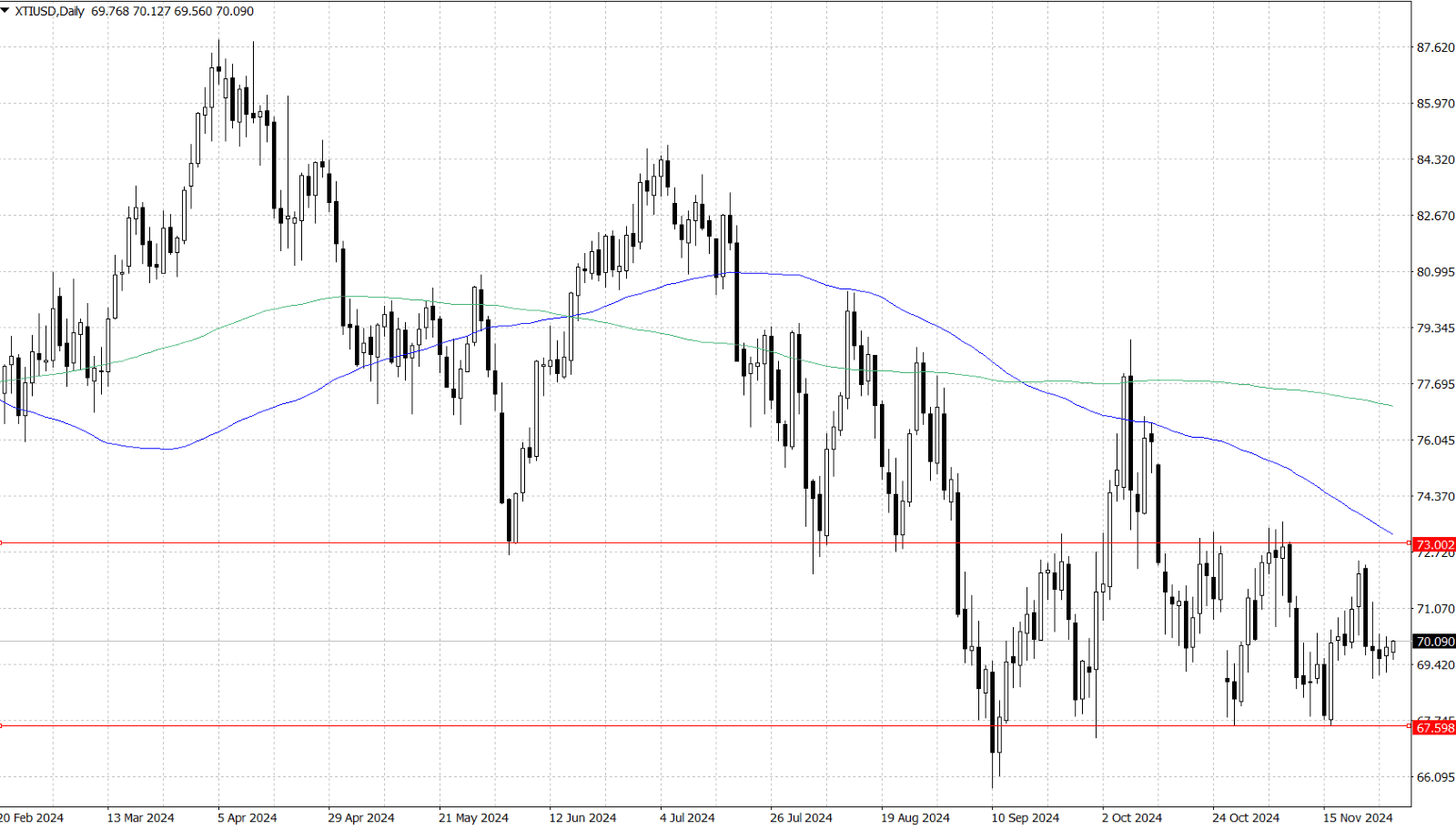This screenshot has width=1456, height=830.
Task: Click the red 73.002 price tag
Action: 1434,544
